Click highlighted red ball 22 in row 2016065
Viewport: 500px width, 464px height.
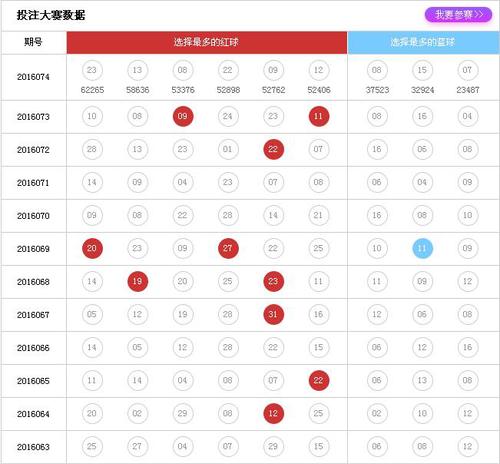(319, 380)
